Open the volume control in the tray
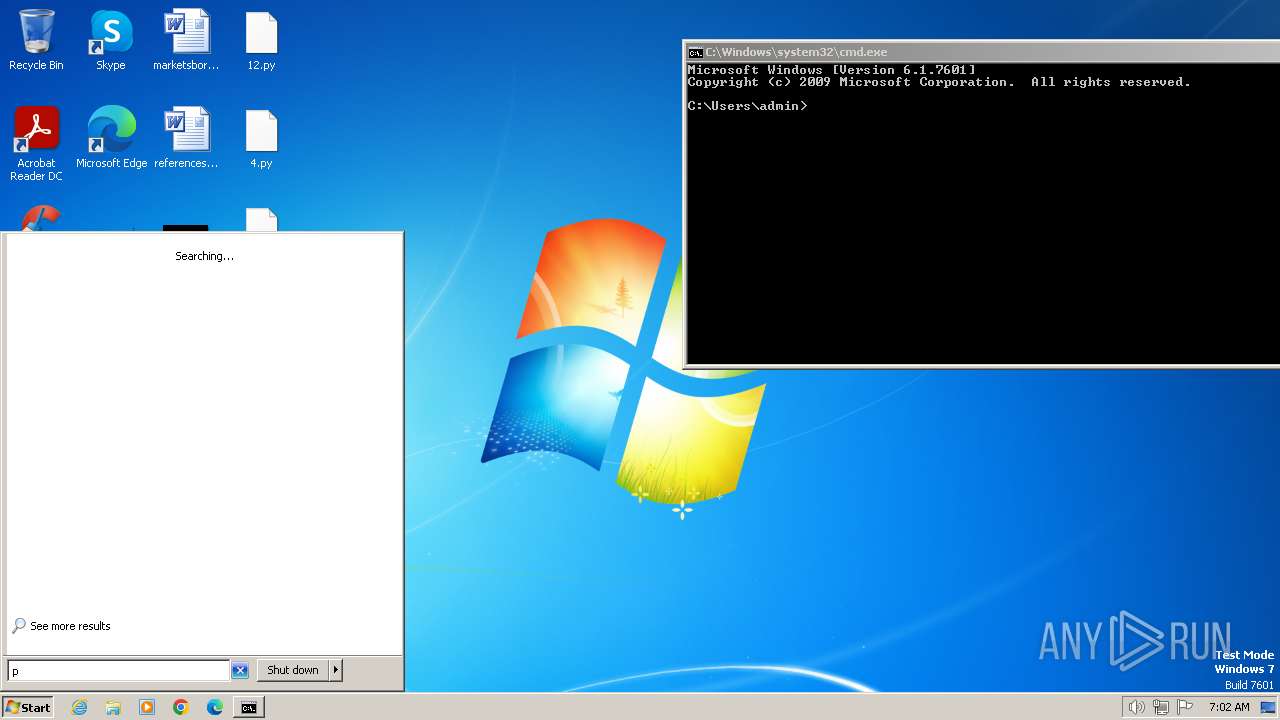 (1136, 707)
